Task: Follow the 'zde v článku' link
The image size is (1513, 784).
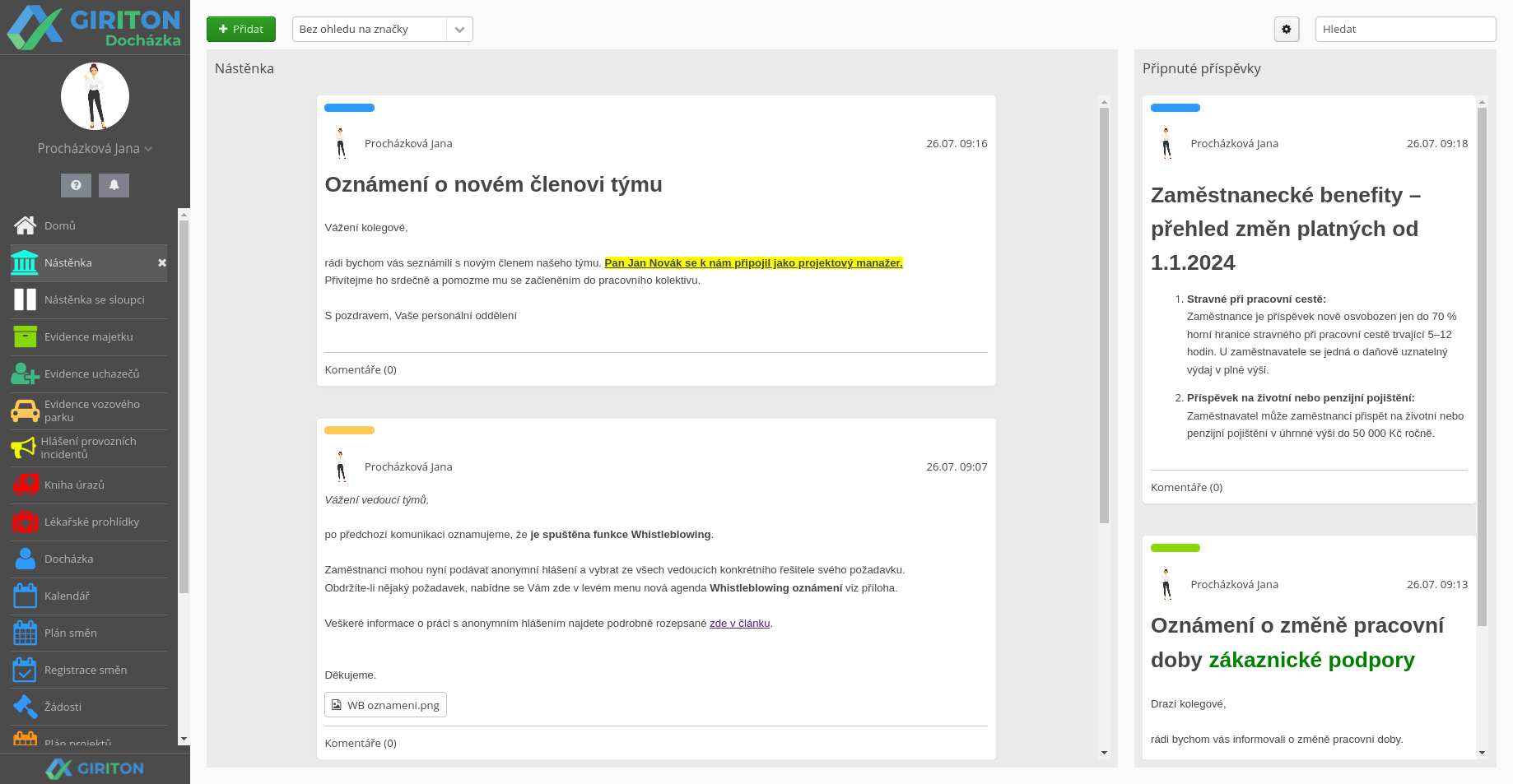Action: point(739,624)
